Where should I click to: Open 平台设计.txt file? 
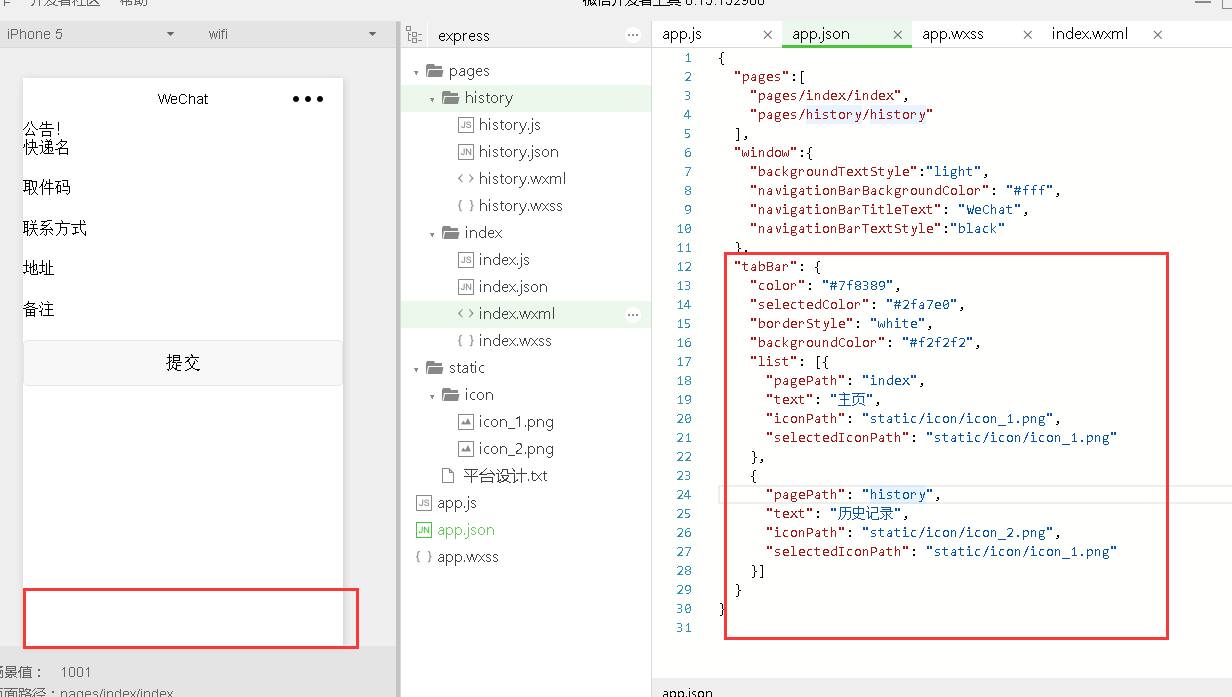504,476
